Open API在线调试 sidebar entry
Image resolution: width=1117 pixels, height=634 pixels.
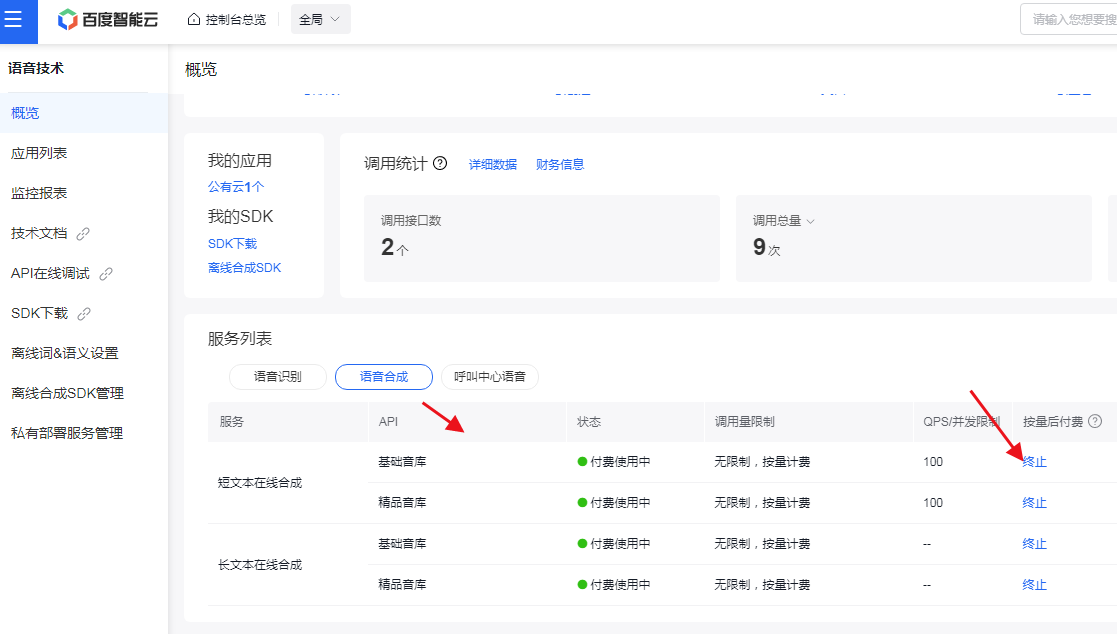point(50,274)
